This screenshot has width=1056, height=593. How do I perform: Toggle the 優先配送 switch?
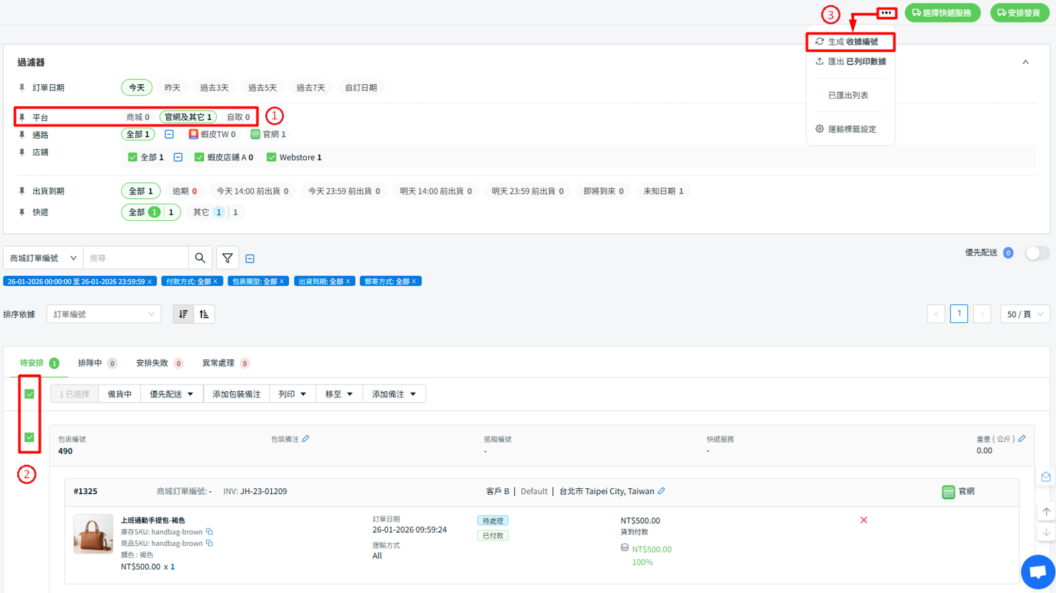pos(1037,253)
